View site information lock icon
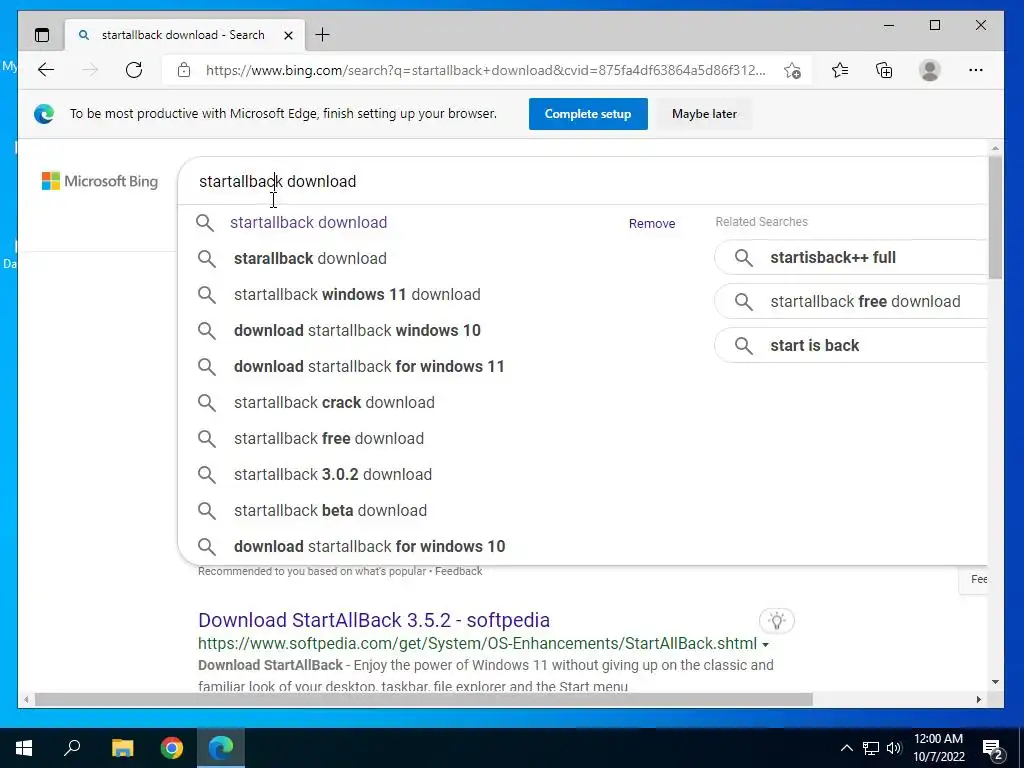1024x768 pixels. (x=184, y=70)
